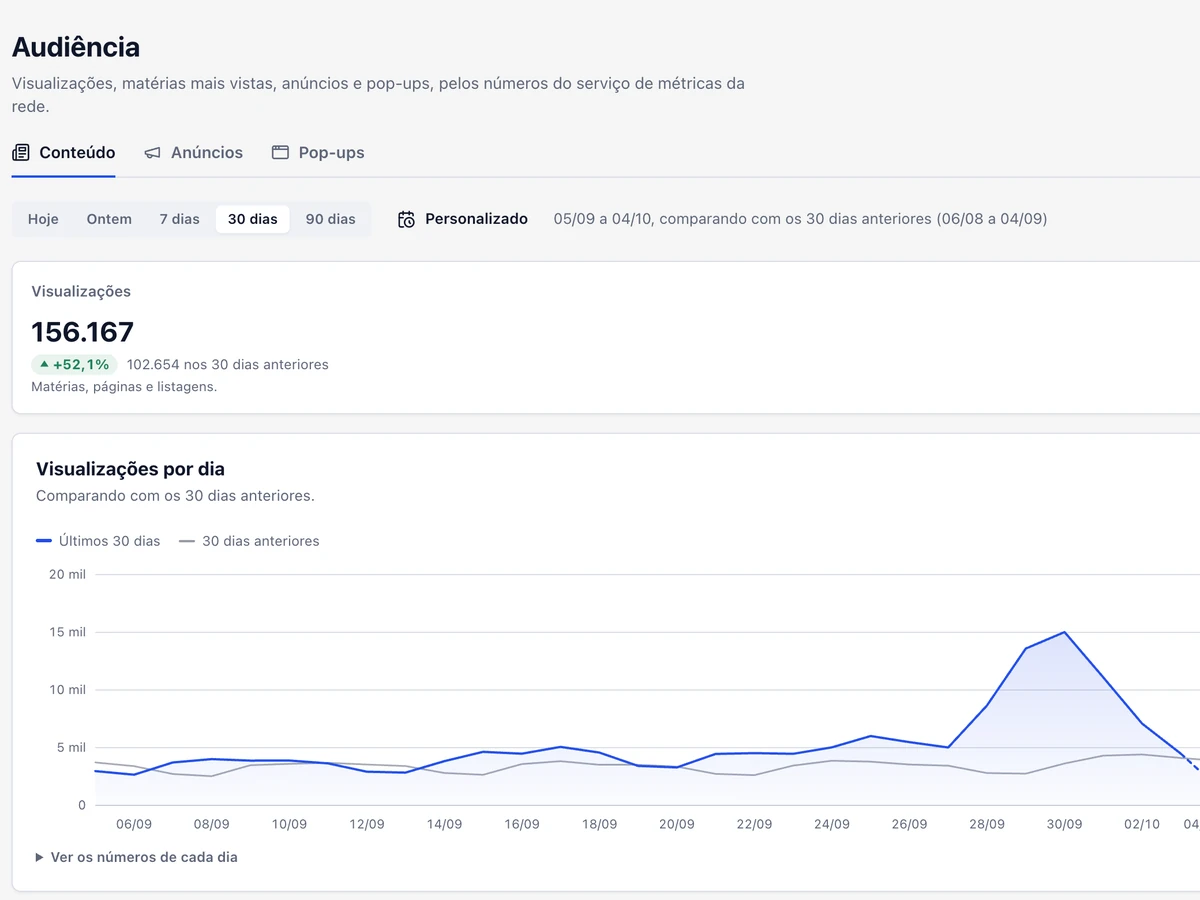The width and height of the screenshot is (1200, 900).
Task: Select the Hoje period
Action: coord(43,219)
